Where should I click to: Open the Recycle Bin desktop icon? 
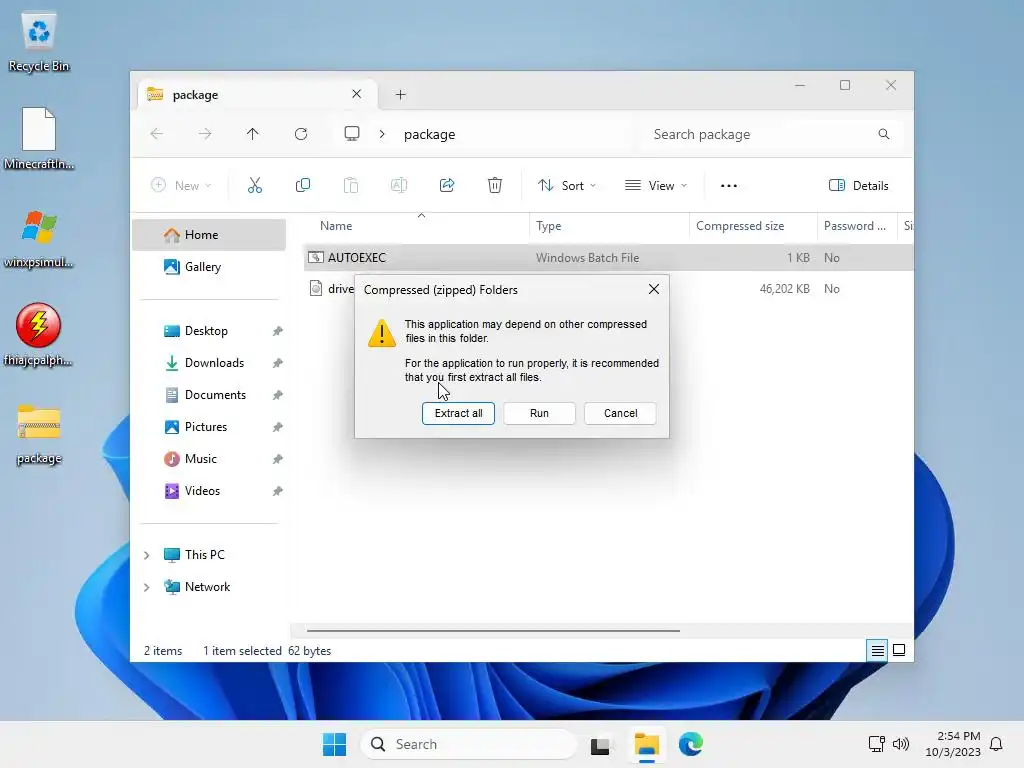pos(39,43)
